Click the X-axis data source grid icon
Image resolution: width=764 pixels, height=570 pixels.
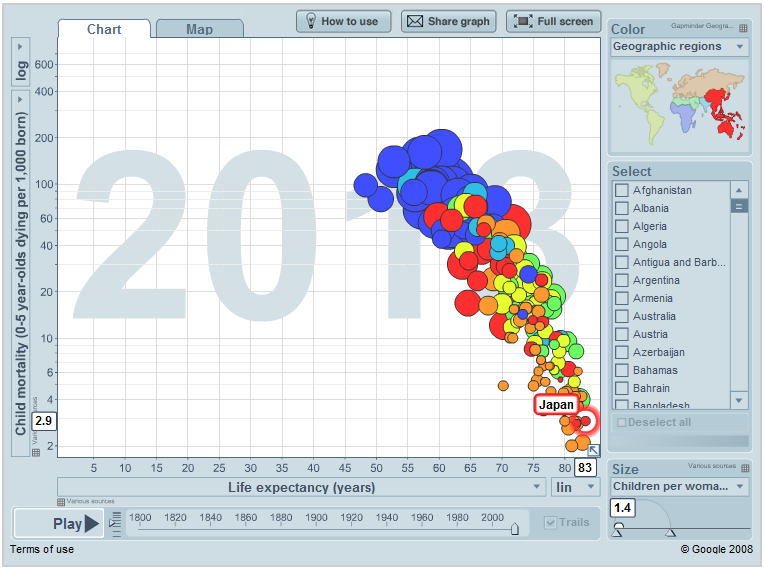click(62, 501)
